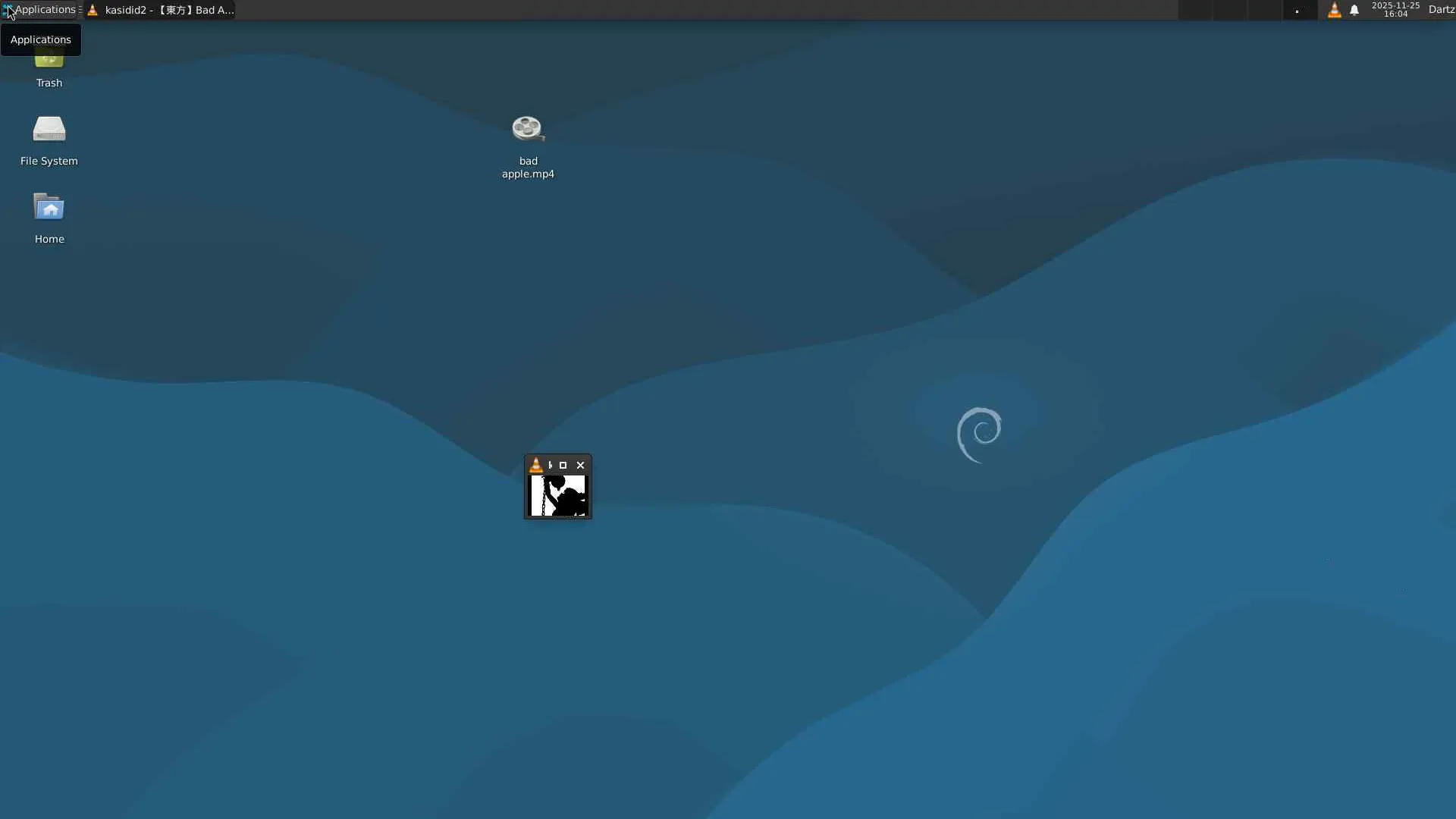This screenshot has height=819, width=1456.
Task: Click the panel clock showing 16:04
Action: click(x=1395, y=10)
